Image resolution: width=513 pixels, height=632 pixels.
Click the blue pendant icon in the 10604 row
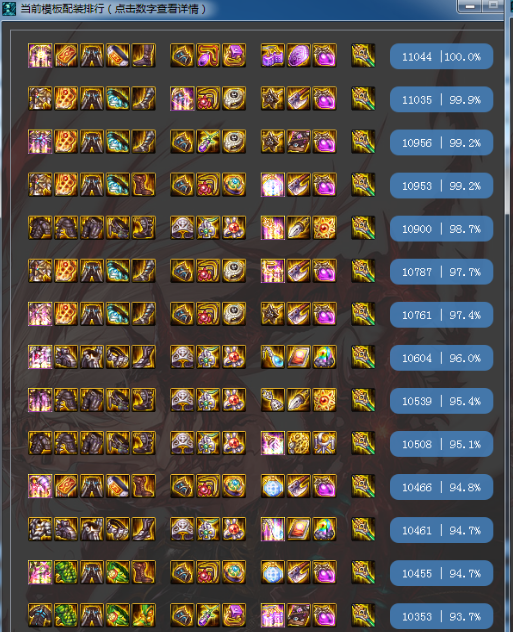(x=273, y=357)
